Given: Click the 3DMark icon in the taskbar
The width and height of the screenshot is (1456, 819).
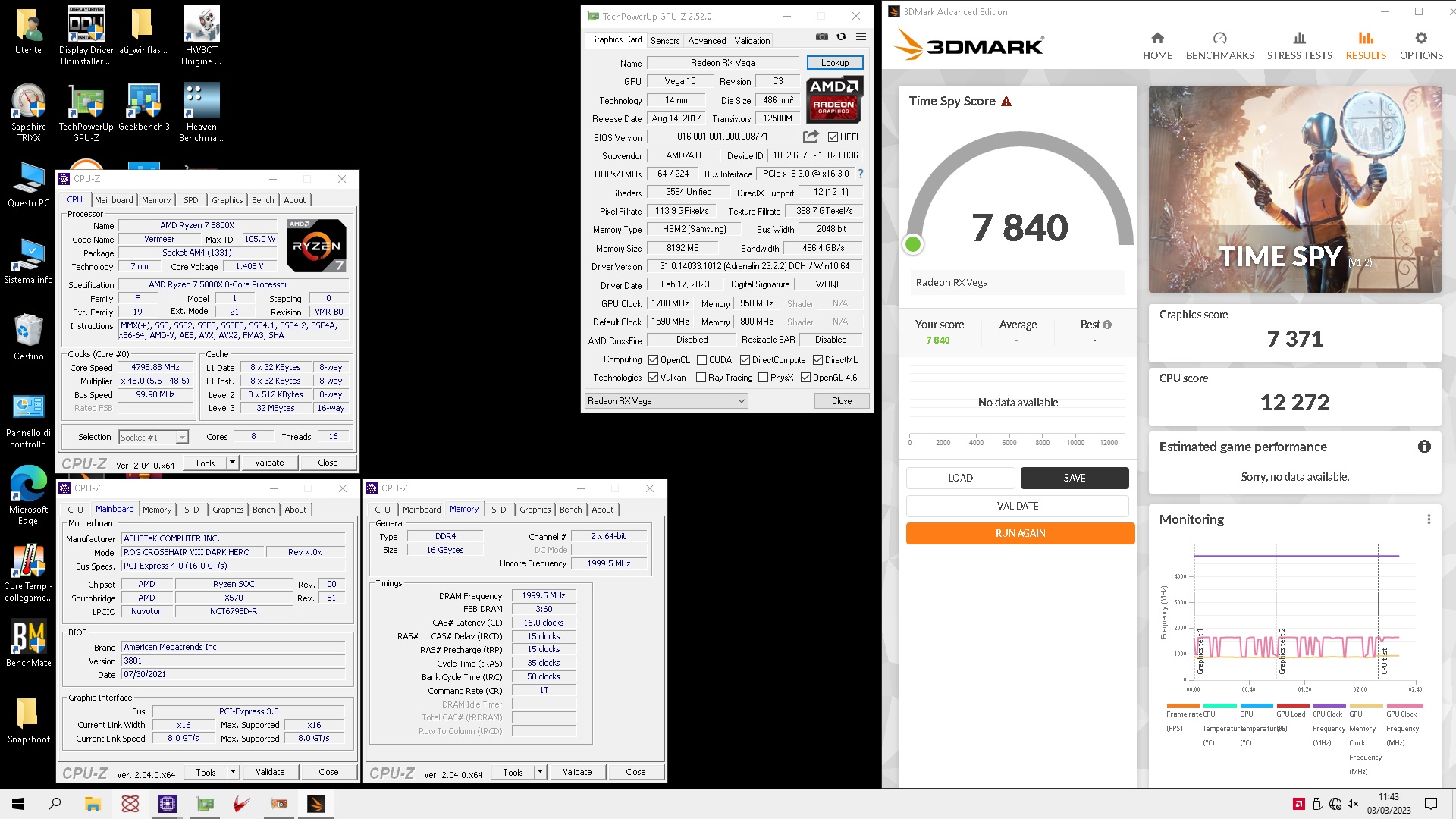Looking at the screenshot, I should (316, 804).
